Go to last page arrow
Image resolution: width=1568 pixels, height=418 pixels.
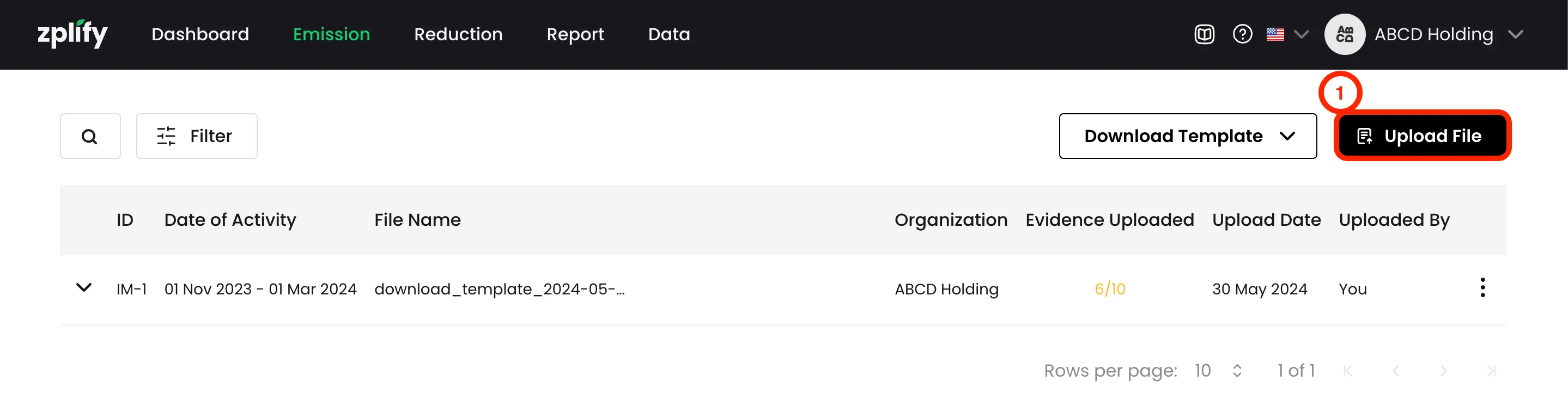[1491, 371]
